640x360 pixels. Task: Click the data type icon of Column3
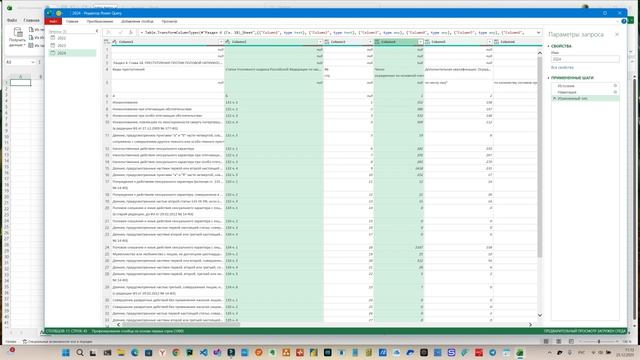click(x=327, y=42)
